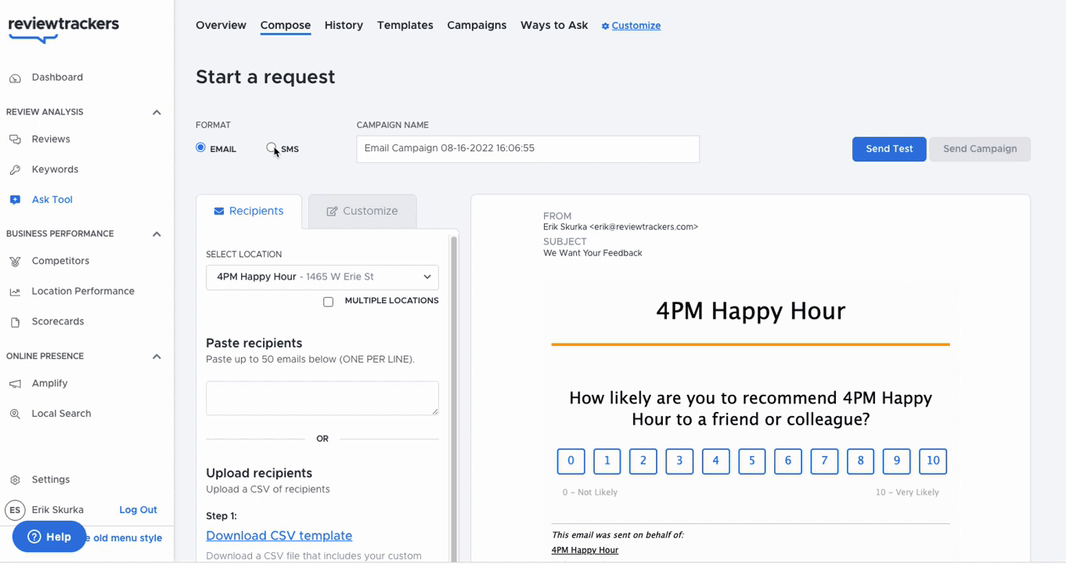Open Reviews from the sidebar

point(51,139)
